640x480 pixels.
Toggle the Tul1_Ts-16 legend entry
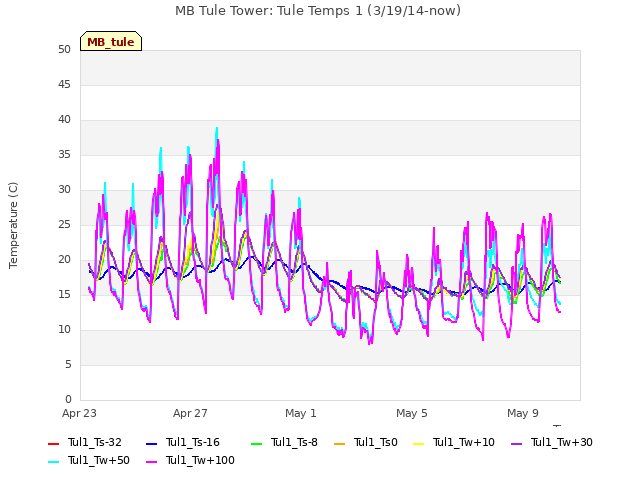[182, 442]
